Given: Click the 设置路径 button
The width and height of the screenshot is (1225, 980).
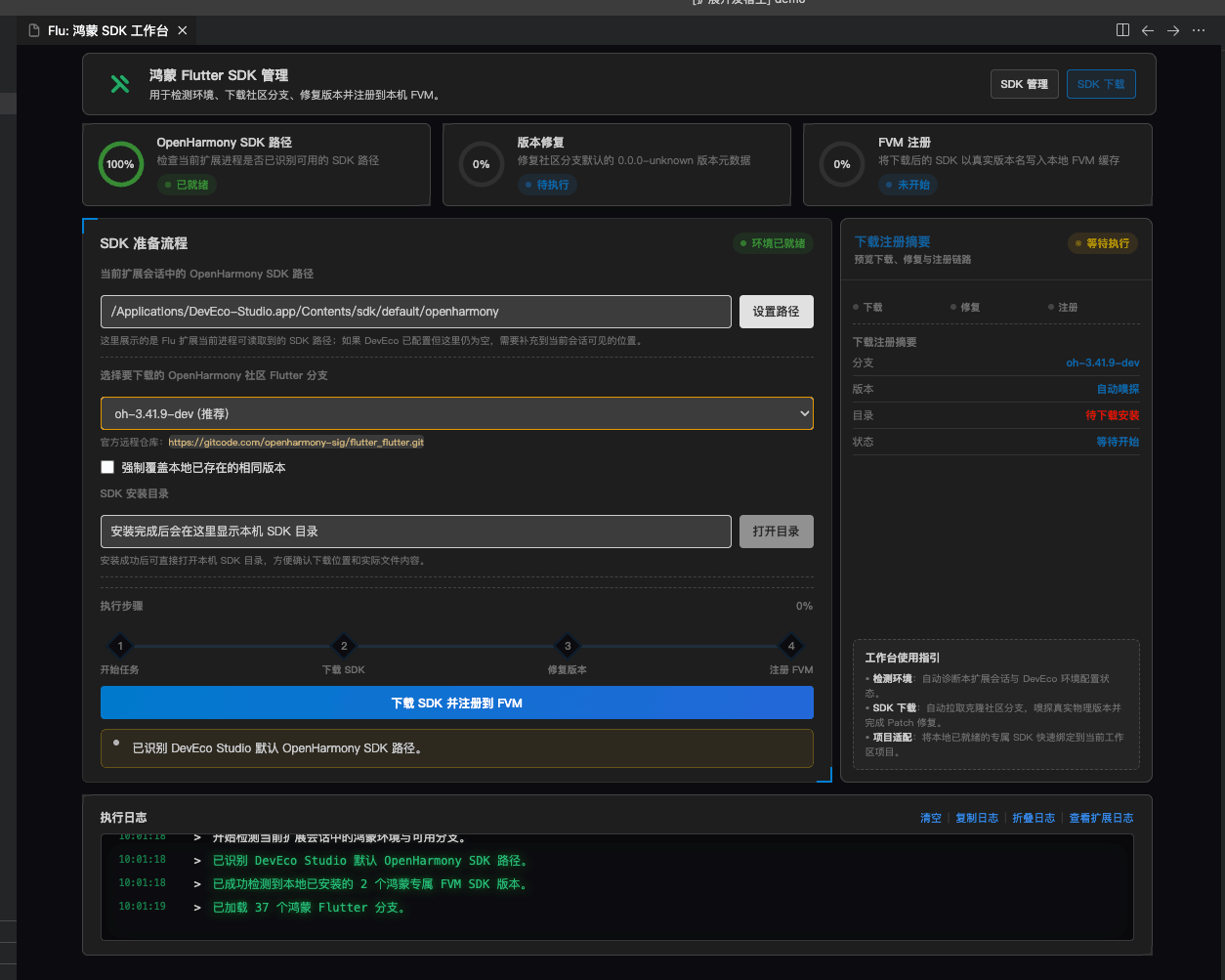Looking at the screenshot, I should (x=776, y=312).
